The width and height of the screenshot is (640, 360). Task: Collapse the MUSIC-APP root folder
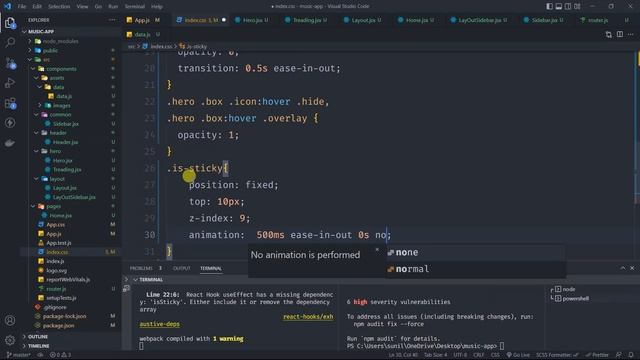41,31
